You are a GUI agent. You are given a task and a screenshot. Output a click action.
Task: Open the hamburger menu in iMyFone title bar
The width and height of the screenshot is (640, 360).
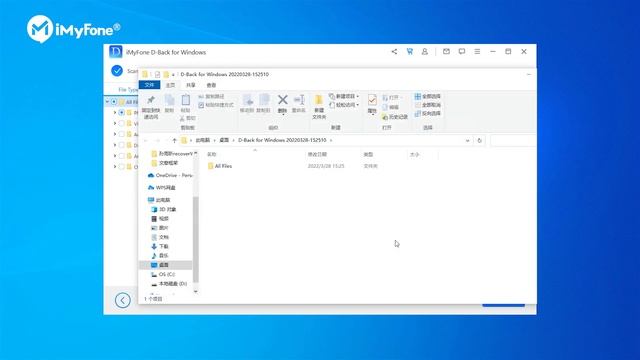(x=477, y=52)
